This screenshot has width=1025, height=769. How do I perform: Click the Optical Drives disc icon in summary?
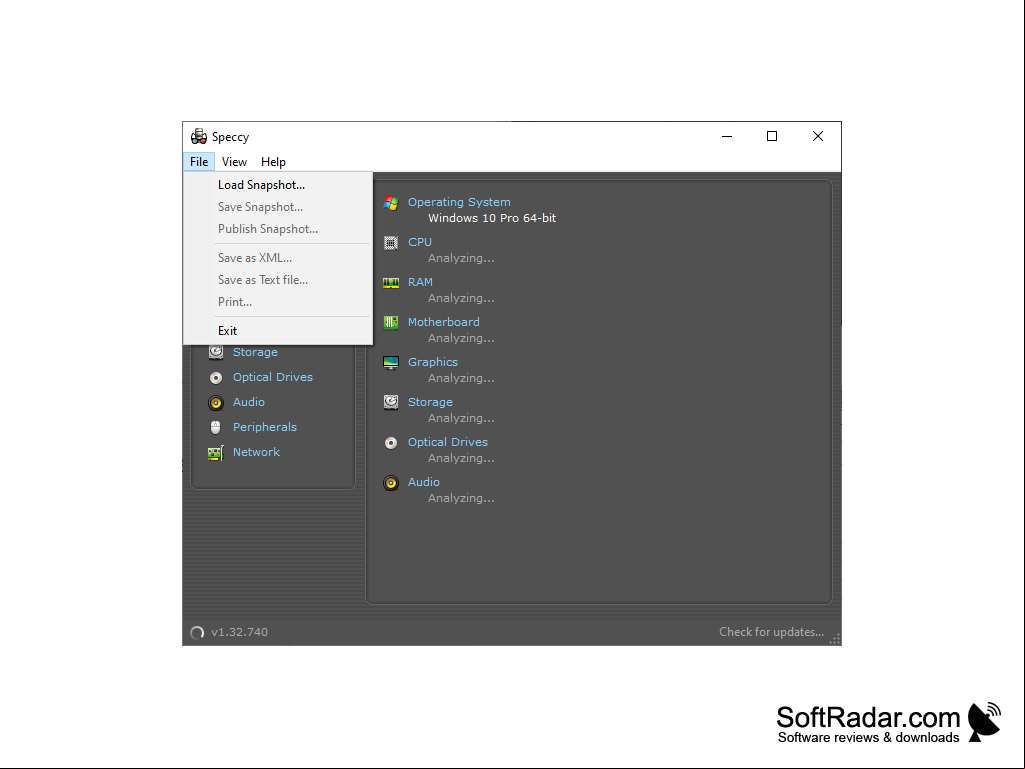tap(391, 443)
